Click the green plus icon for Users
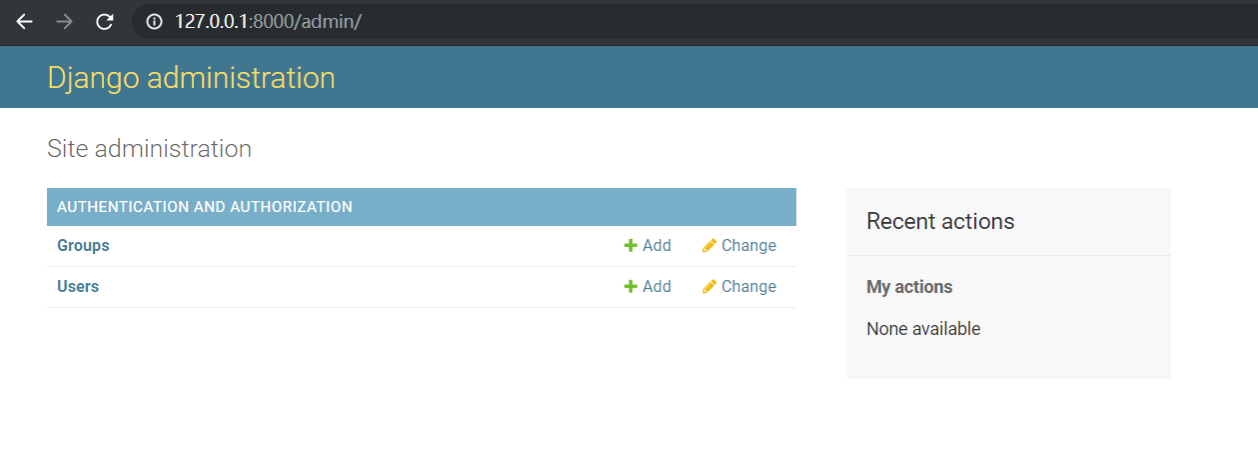 [x=631, y=286]
